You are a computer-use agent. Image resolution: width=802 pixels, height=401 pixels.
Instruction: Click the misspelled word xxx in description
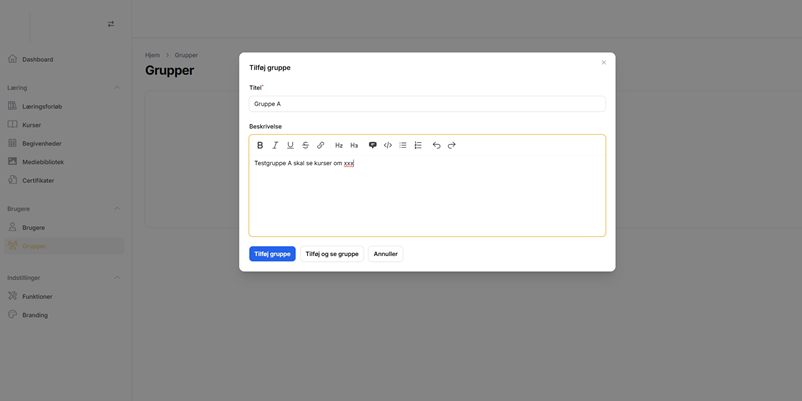349,163
